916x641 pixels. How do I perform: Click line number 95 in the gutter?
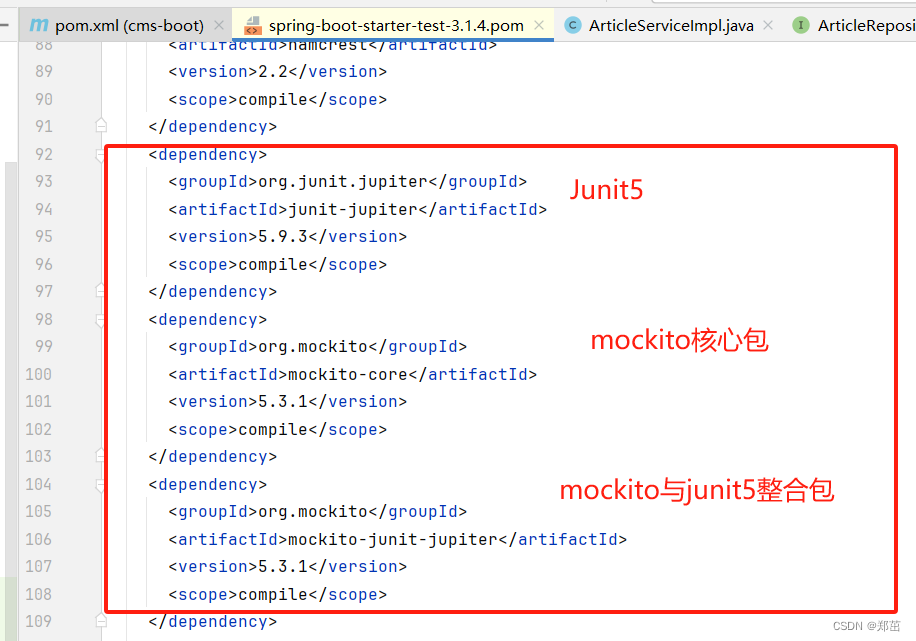(x=44, y=236)
